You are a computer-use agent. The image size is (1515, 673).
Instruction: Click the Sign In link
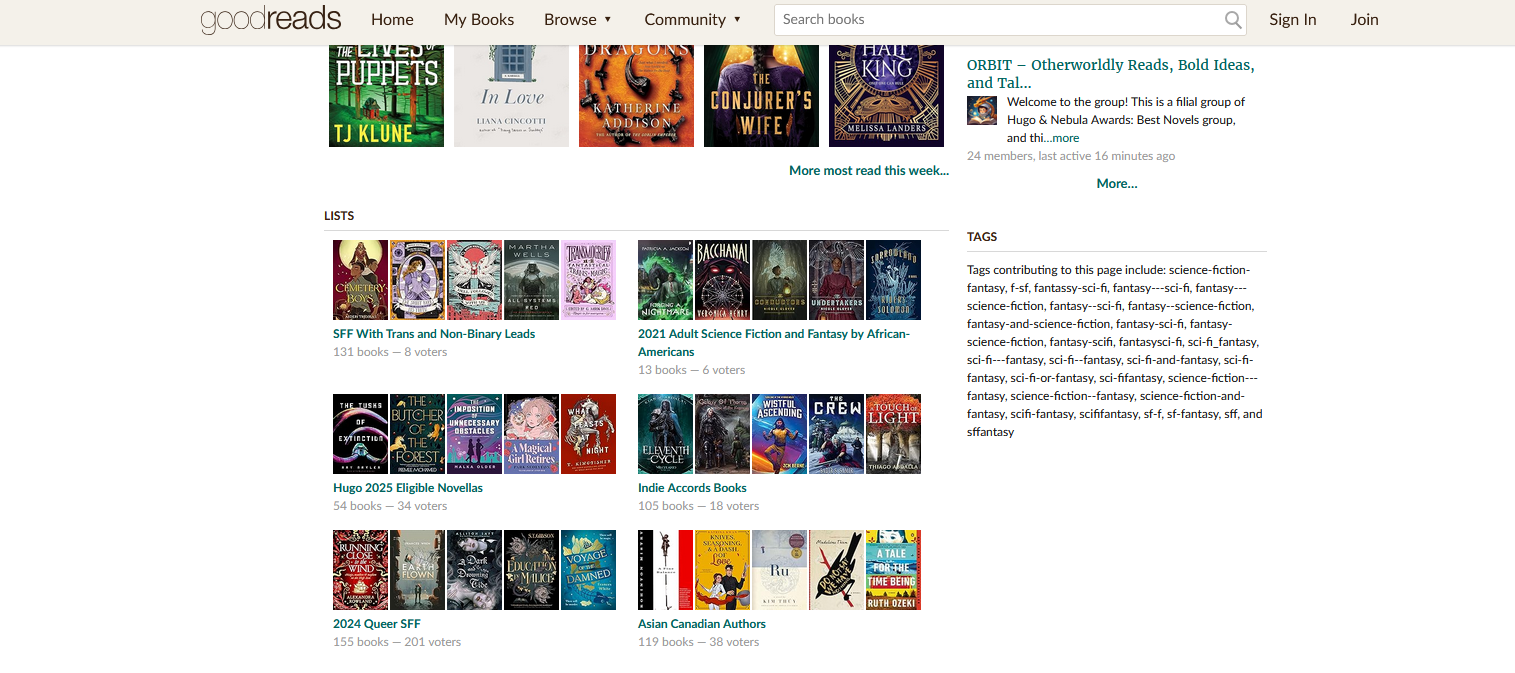coord(1293,19)
